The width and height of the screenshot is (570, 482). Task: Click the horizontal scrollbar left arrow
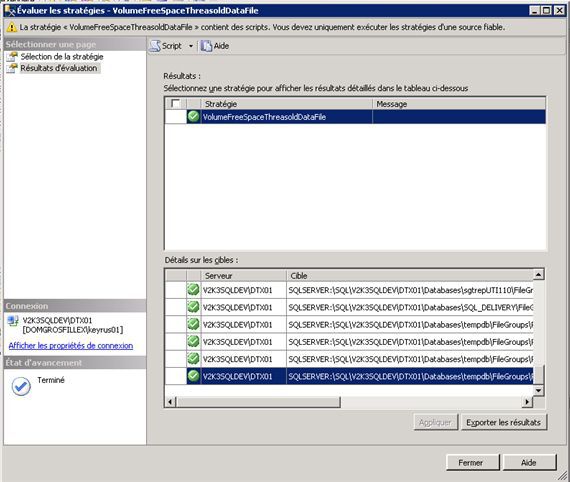coord(170,402)
